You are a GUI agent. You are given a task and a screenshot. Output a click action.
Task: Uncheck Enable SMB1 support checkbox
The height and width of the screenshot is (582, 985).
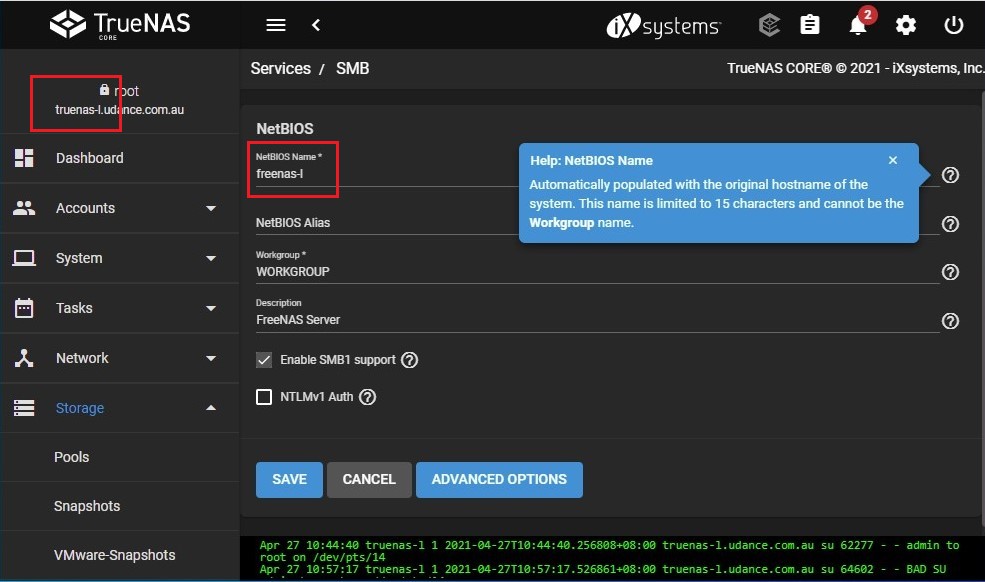[x=264, y=360]
